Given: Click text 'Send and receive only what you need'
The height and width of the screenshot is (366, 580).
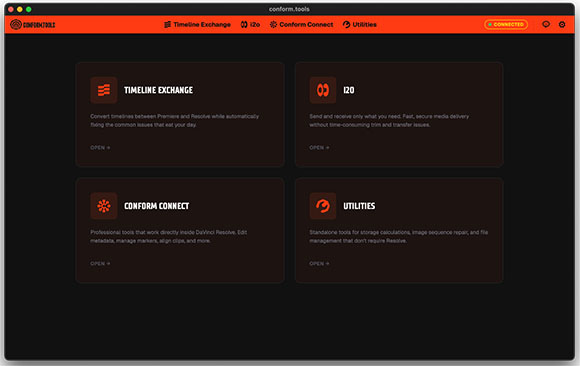Looking at the screenshot, I should pyautogui.click(x=355, y=116).
